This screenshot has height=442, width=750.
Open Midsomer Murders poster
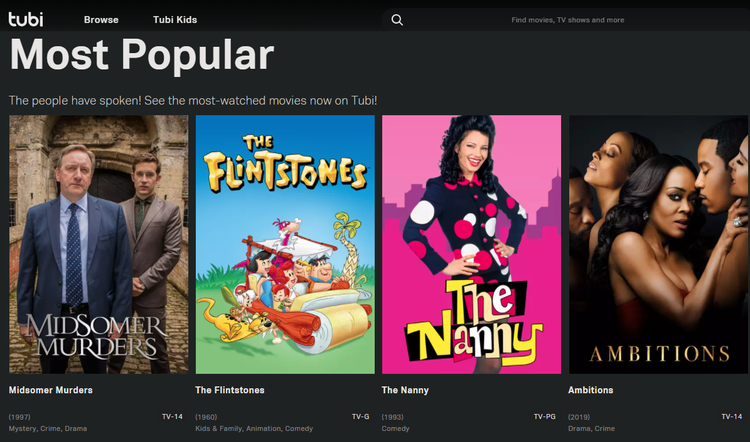[99, 244]
